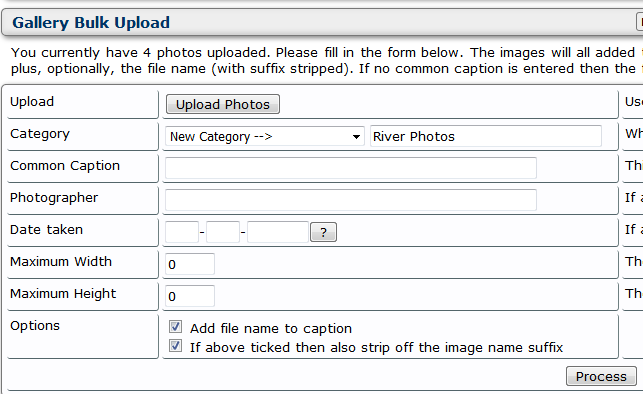Click the Category row label
The width and height of the screenshot is (643, 394).
[40, 134]
